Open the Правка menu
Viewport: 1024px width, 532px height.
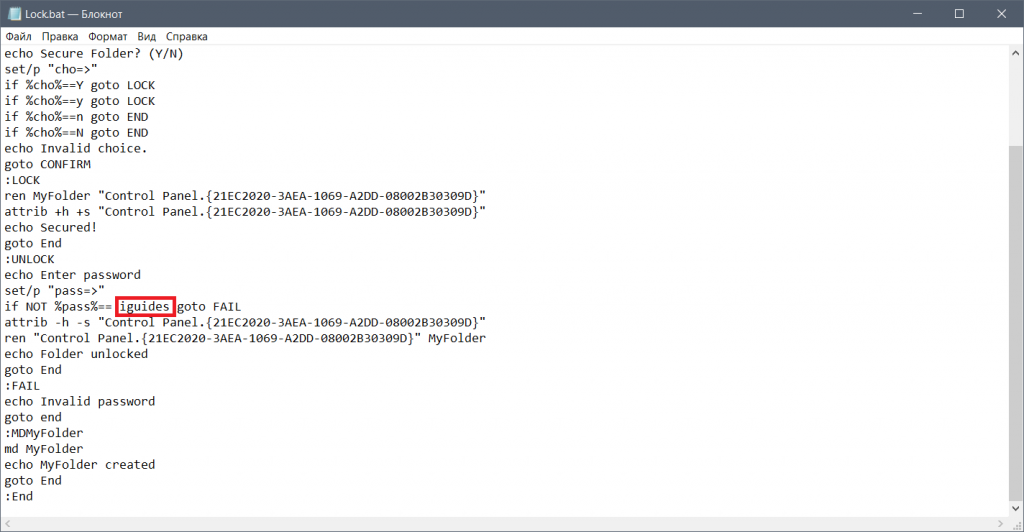pos(59,37)
